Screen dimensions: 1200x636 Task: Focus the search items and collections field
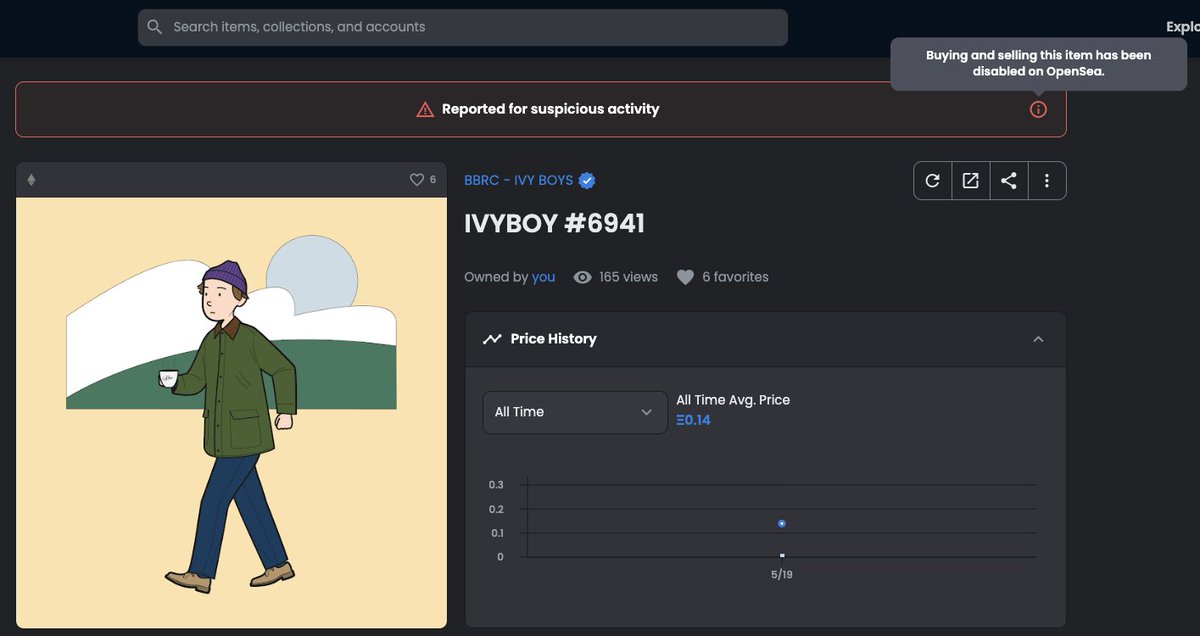point(463,27)
